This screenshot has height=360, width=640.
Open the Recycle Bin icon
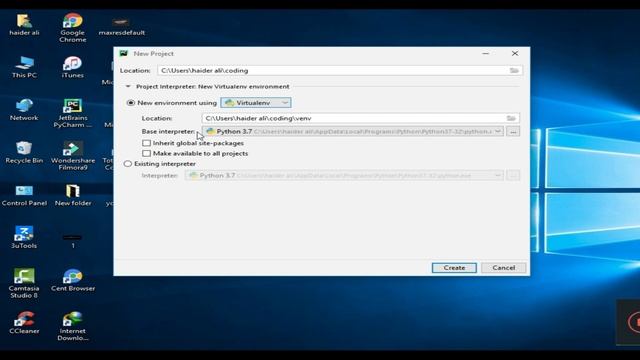point(24,152)
